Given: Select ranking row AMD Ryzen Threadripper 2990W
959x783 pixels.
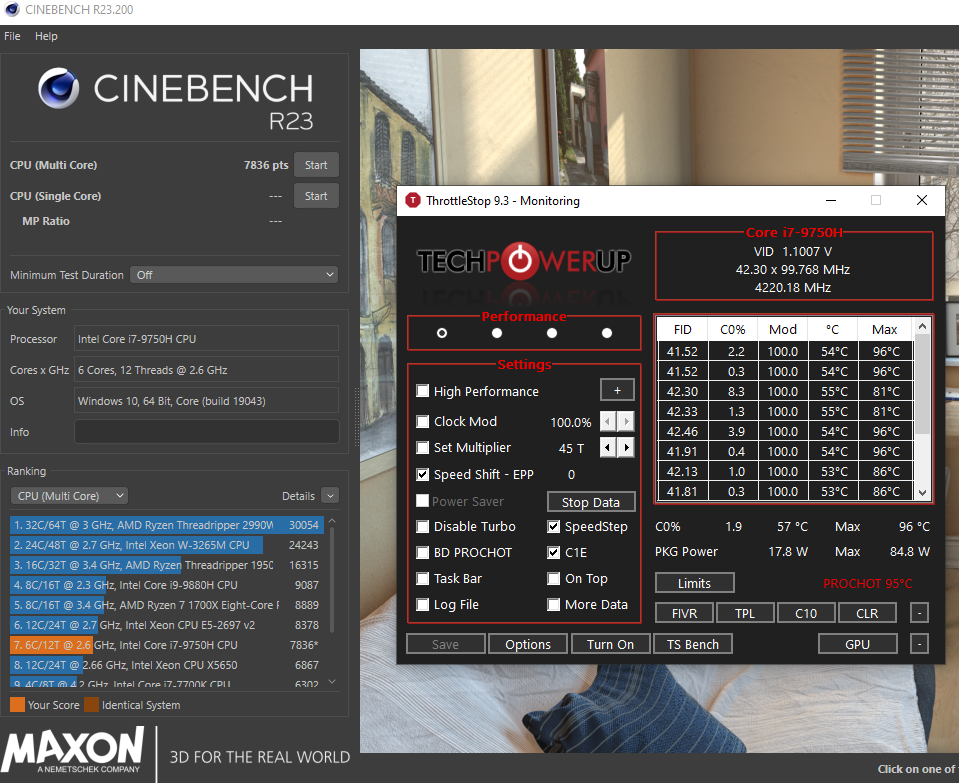Looking at the screenshot, I should pos(166,525).
